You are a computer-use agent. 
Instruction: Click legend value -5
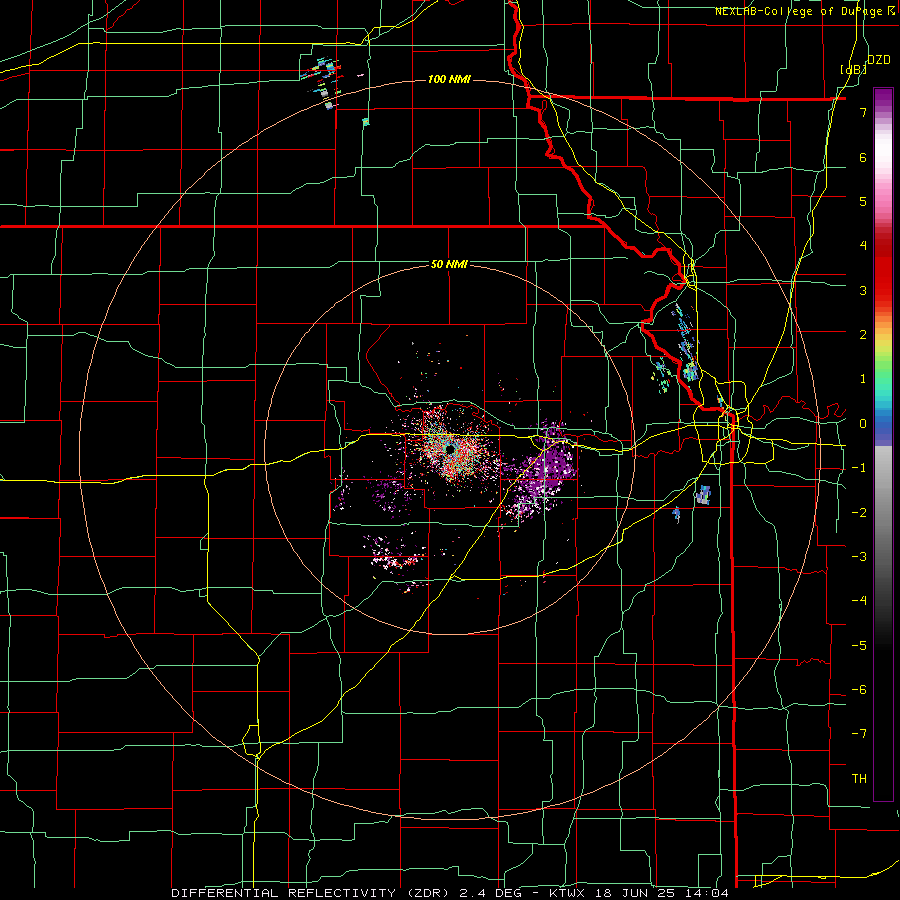point(859,646)
